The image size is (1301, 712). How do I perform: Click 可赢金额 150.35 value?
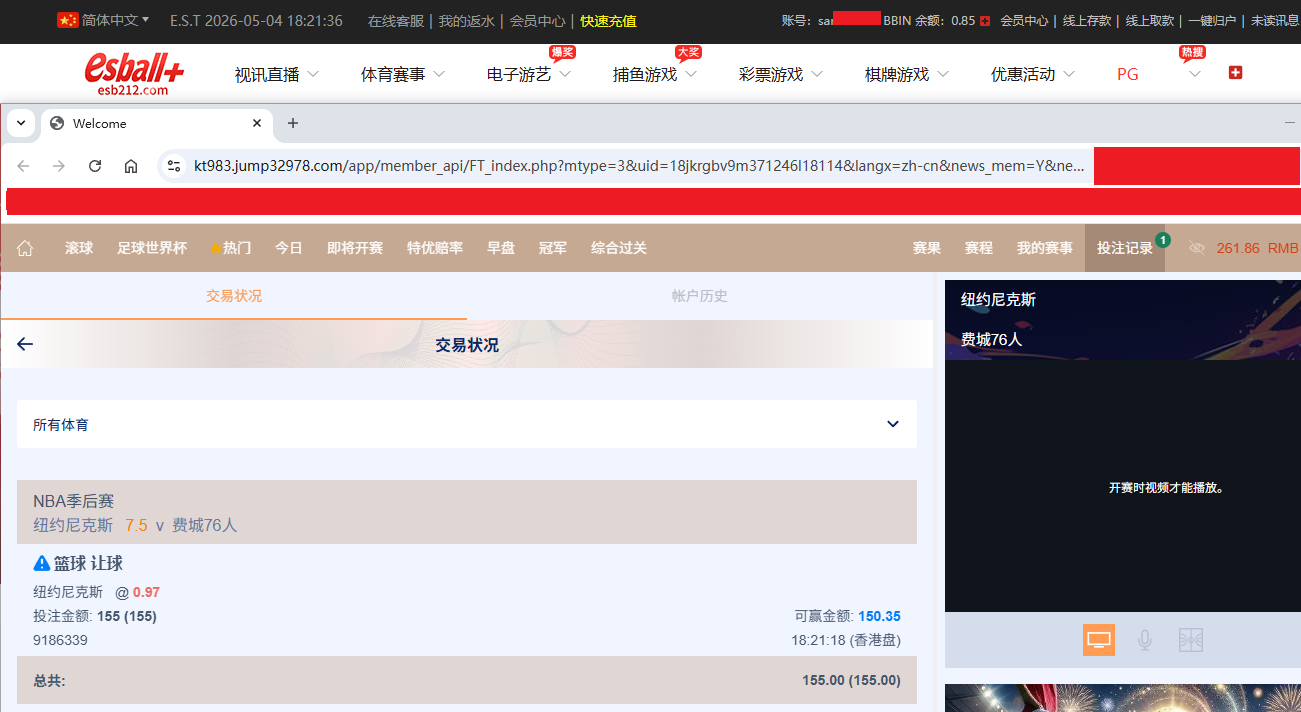(879, 616)
